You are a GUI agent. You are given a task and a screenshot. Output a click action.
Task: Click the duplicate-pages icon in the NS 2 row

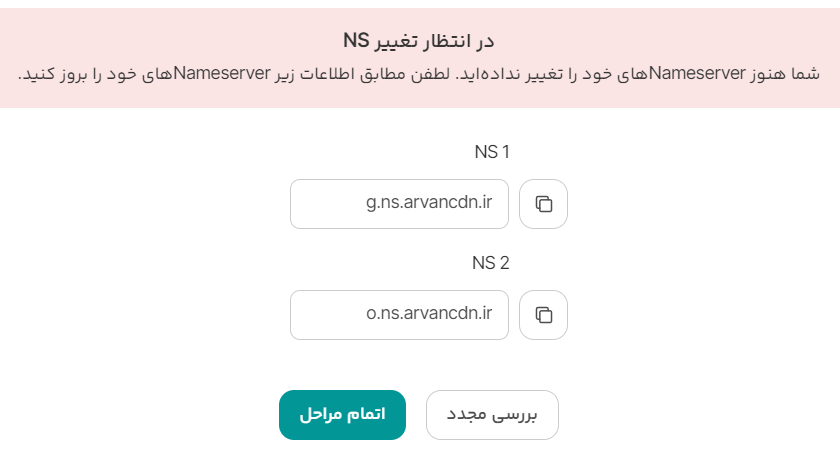(544, 315)
